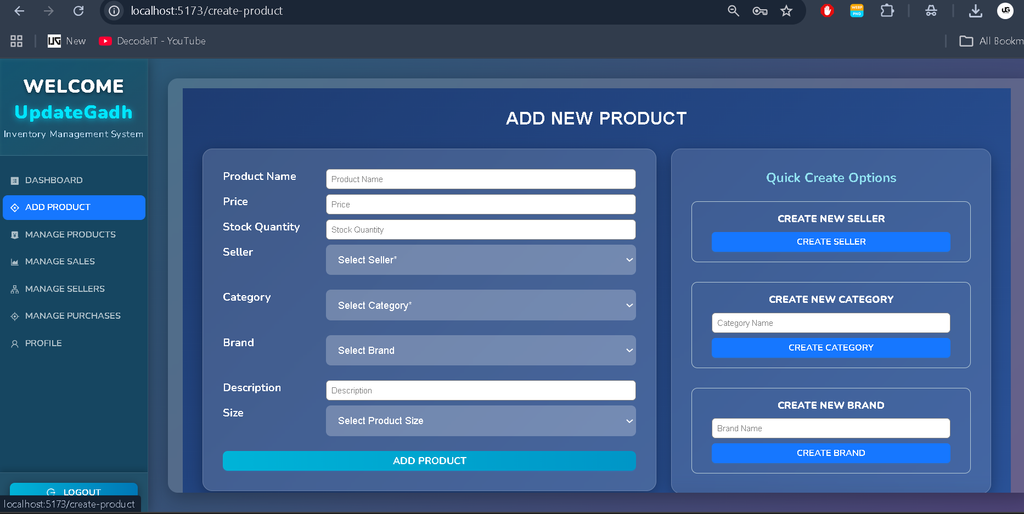The width and height of the screenshot is (1024, 514).
Task: View site information icon in address bar
Action: coord(114,11)
